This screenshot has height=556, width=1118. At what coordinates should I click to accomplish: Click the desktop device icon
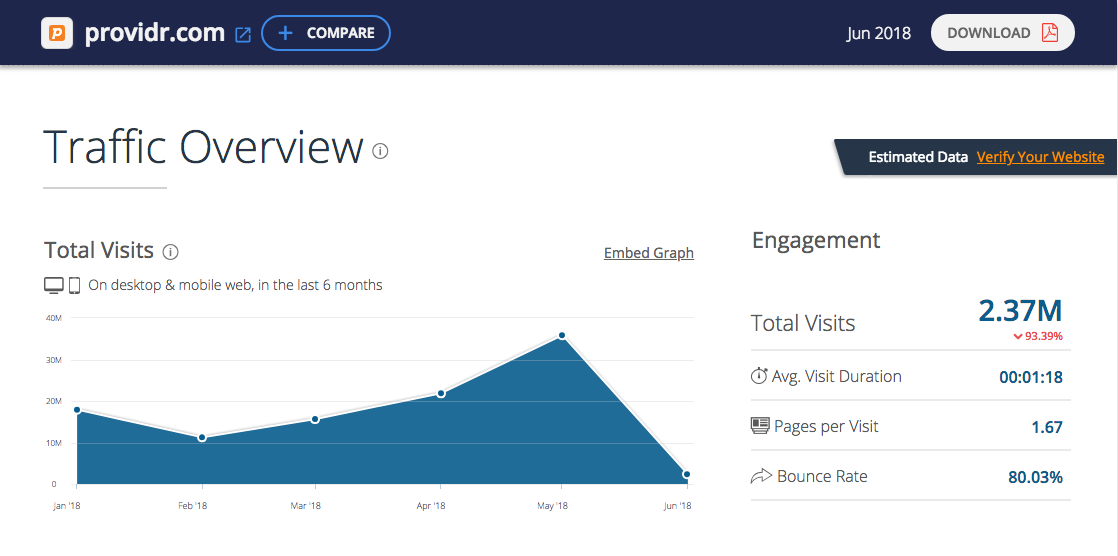54,286
